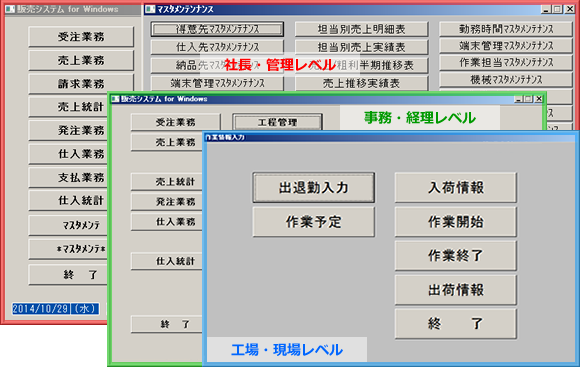The width and height of the screenshot is (580, 367).
Task: Click 終了 in the work info window
Action: 455,324
